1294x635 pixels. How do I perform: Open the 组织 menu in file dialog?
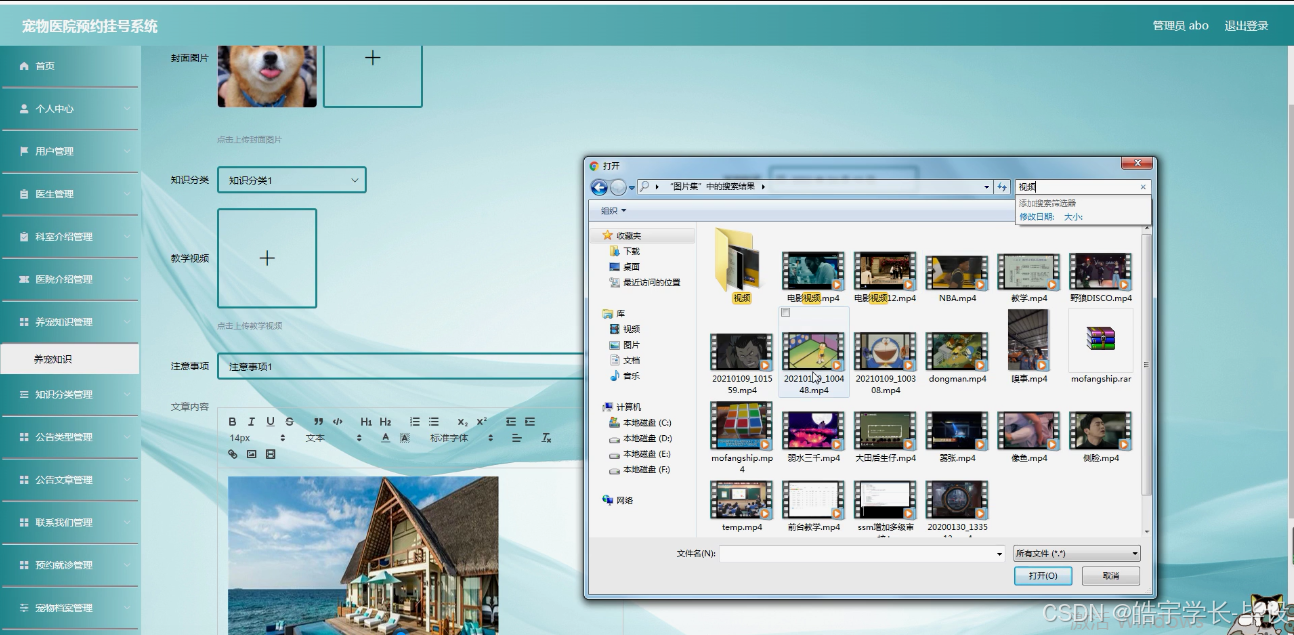pos(614,211)
